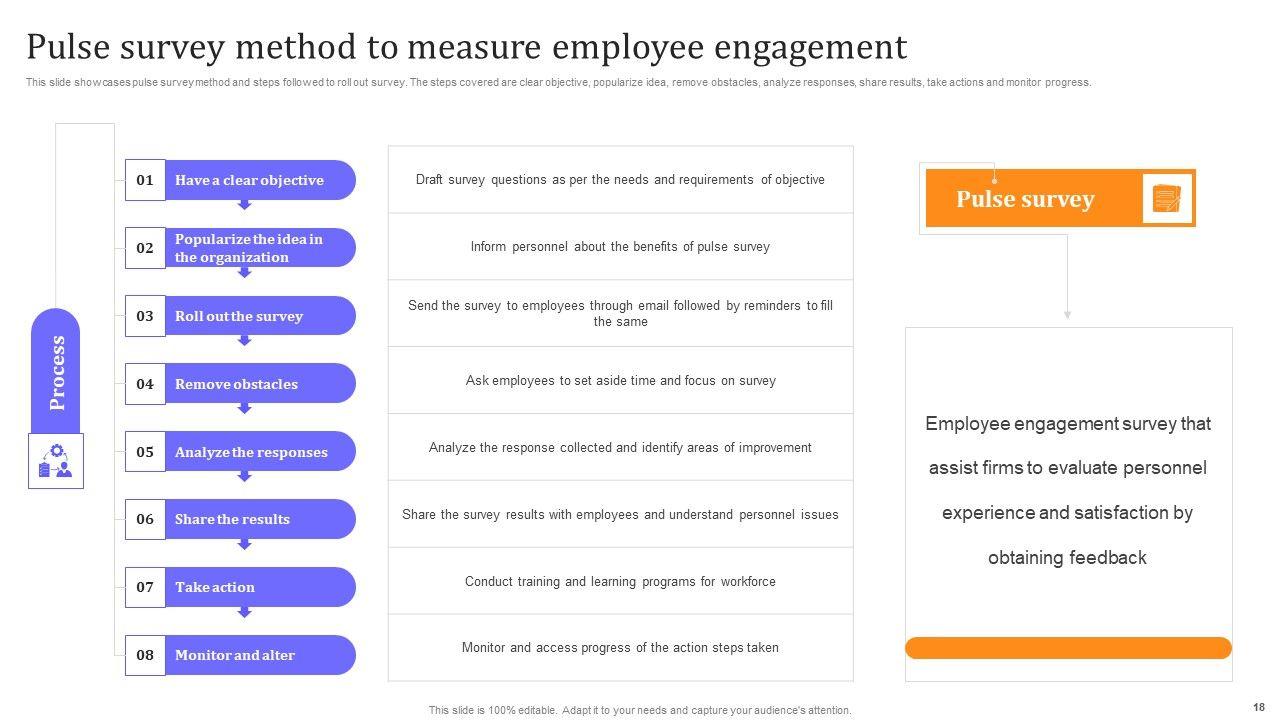Click the 02 step number box
This screenshot has height=720, width=1280.
click(145, 248)
